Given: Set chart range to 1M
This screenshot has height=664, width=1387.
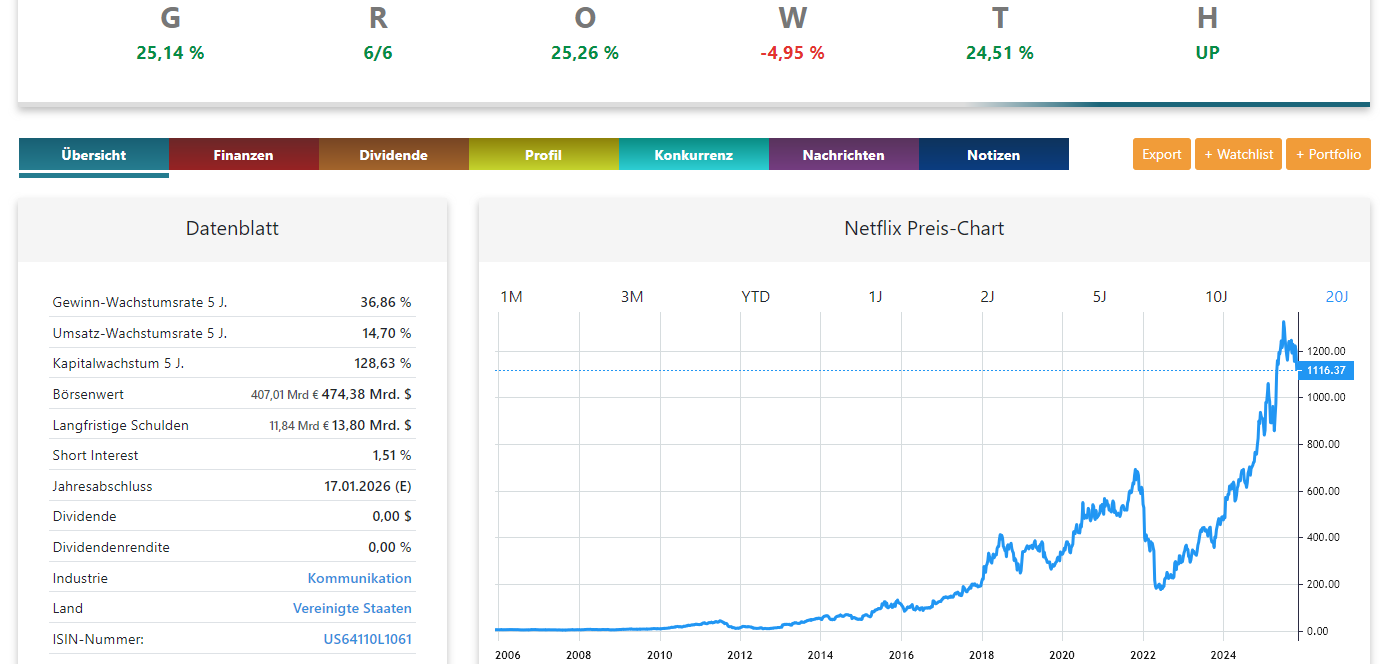Looking at the screenshot, I should [511, 297].
